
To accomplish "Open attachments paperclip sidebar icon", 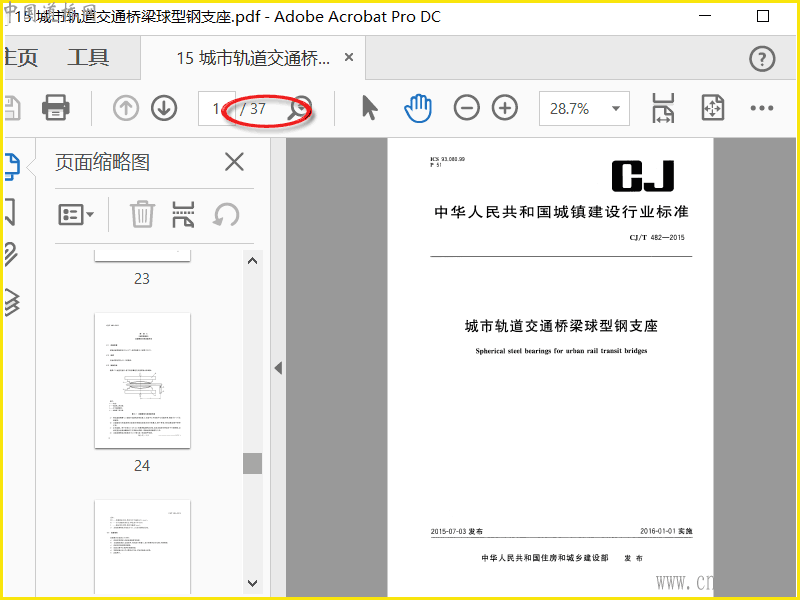I will (x=11, y=255).
